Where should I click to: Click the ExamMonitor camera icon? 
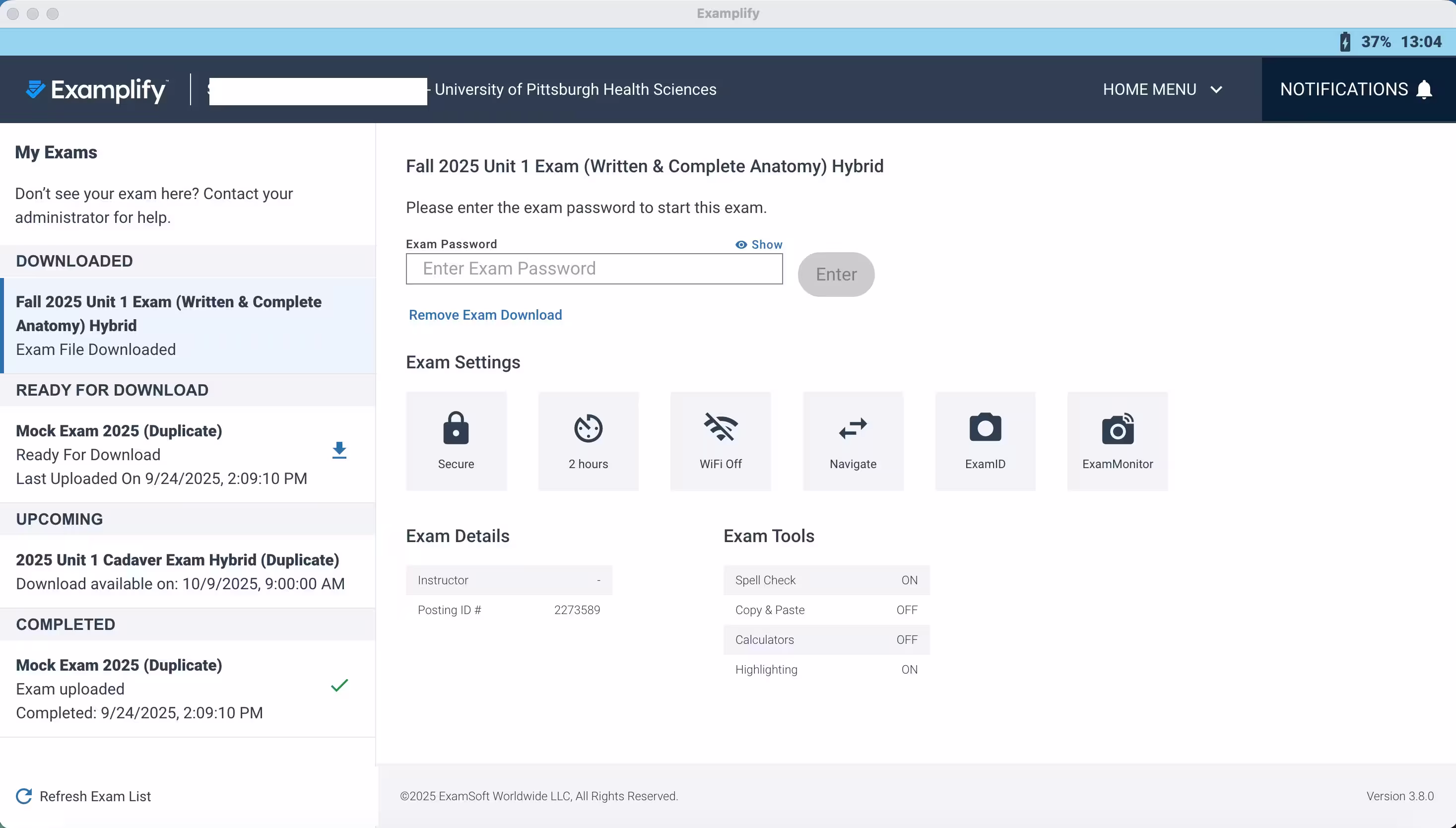(x=1117, y=429)
